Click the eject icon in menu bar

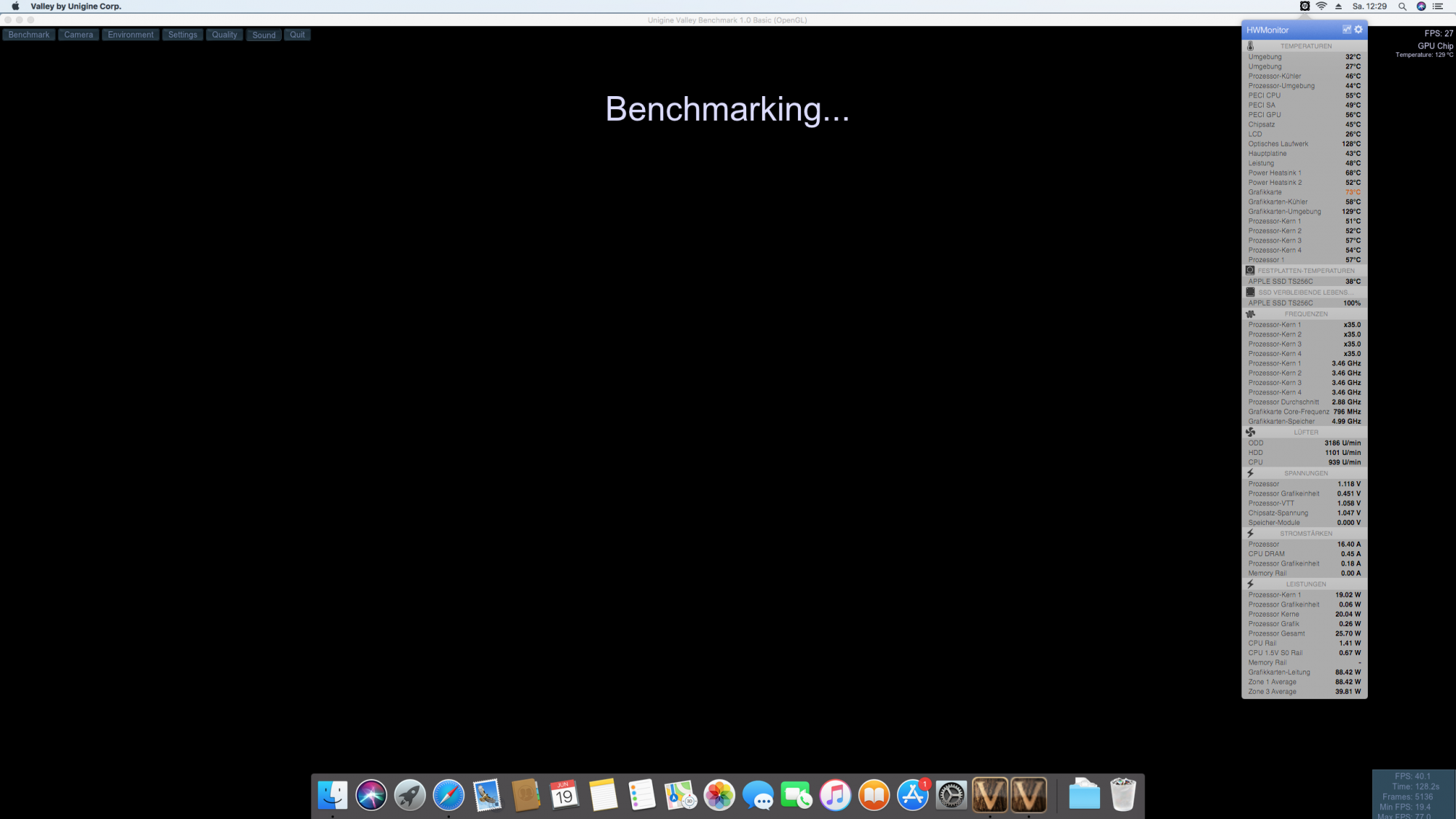[x=1338, y=7]
